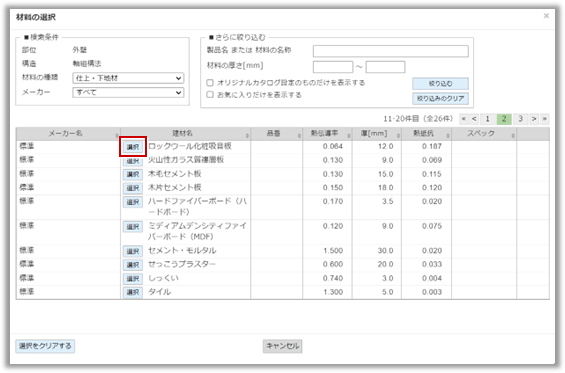Go to previous page with < arrow
The height and width of the screenshot is (373, 565).
474,119
